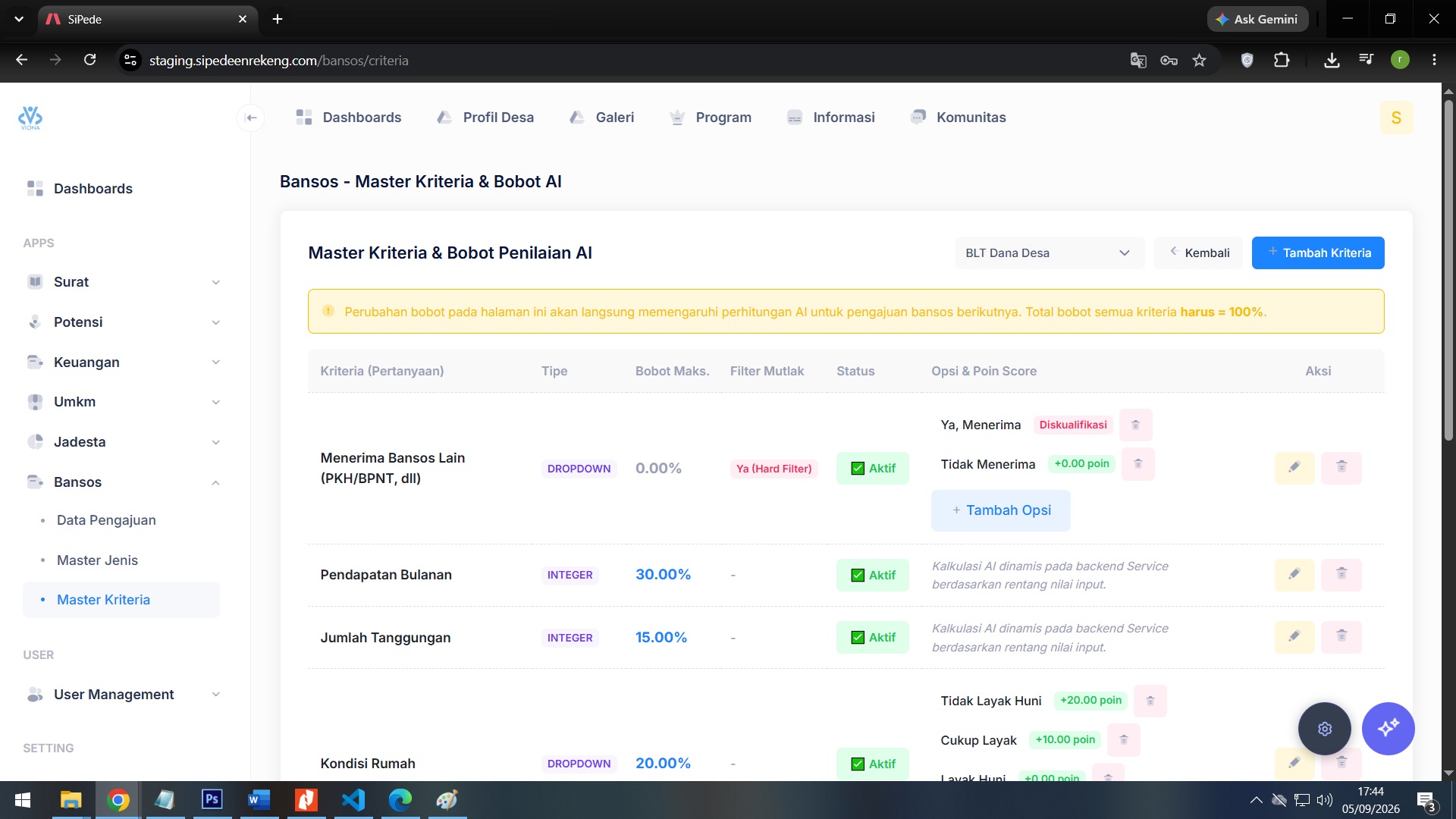The height and width of the screenshot is (819, 1456).
Task: Open the Profil Desa top menu
Action: pyautogui.click(x=485, y=118)
